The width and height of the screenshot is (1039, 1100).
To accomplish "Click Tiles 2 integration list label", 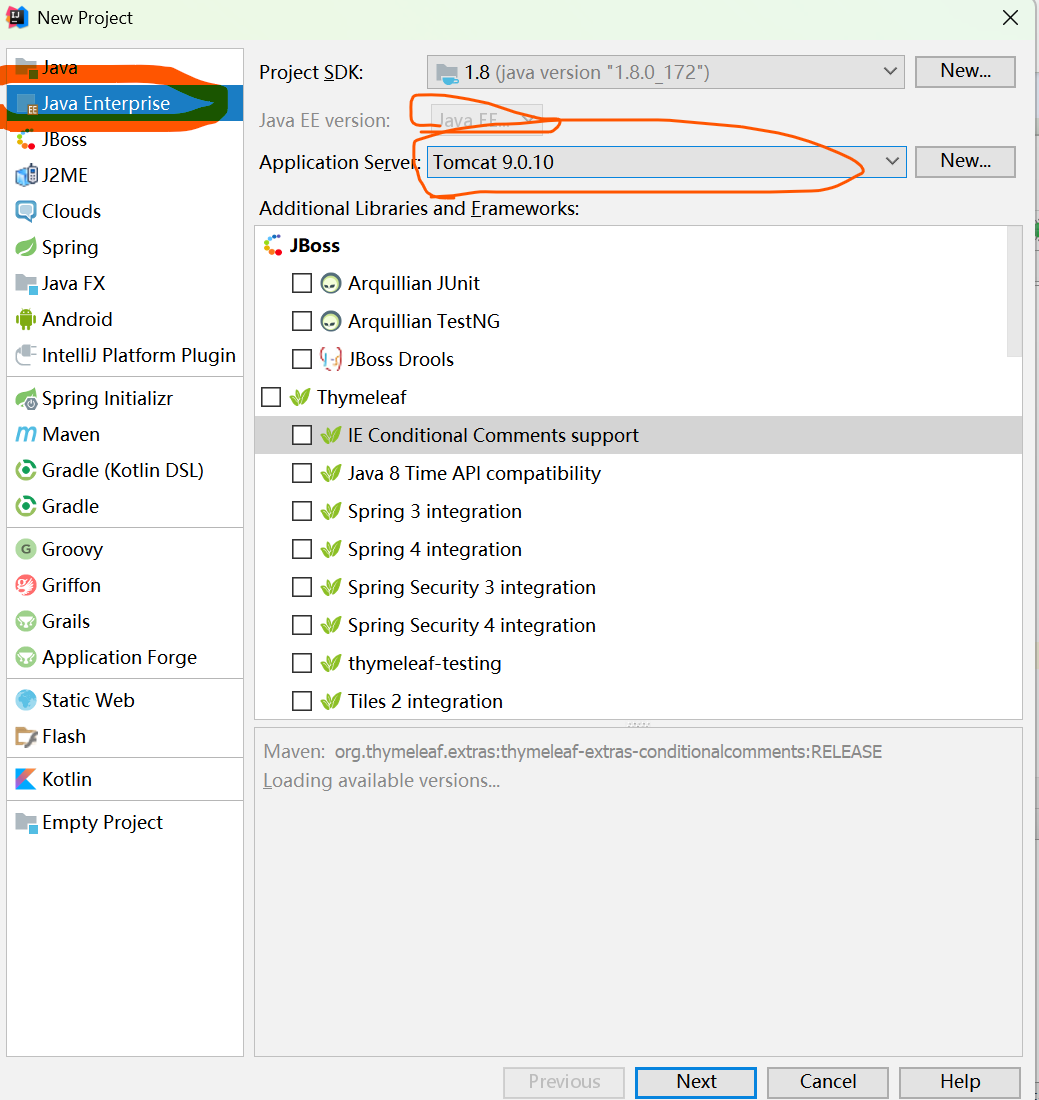I will (425, 701).
